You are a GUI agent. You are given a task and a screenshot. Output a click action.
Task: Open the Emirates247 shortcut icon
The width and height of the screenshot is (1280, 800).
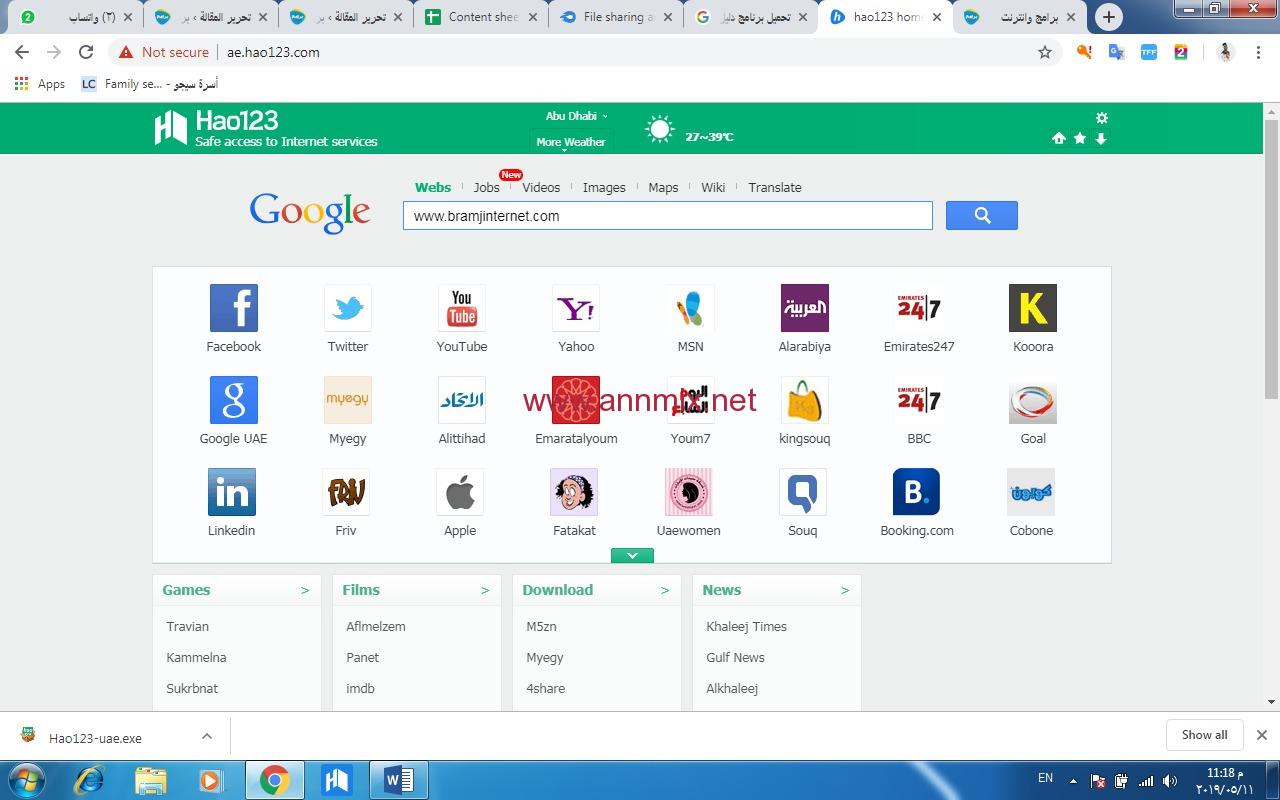919,308
